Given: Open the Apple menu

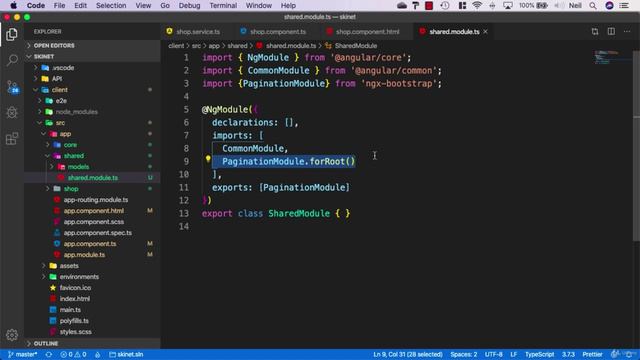Looking at the screenshot, I should pos(13,5).
